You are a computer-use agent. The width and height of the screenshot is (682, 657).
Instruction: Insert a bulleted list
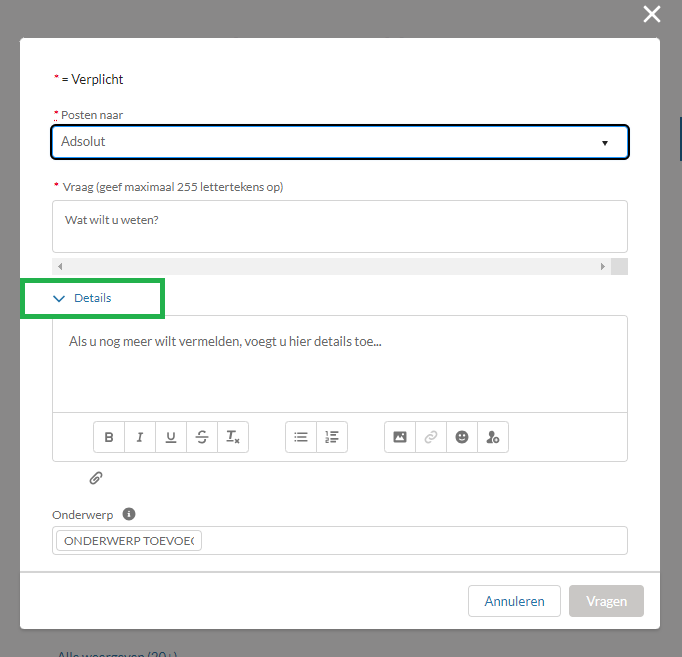pyautogui.click(x=301, y=437)
